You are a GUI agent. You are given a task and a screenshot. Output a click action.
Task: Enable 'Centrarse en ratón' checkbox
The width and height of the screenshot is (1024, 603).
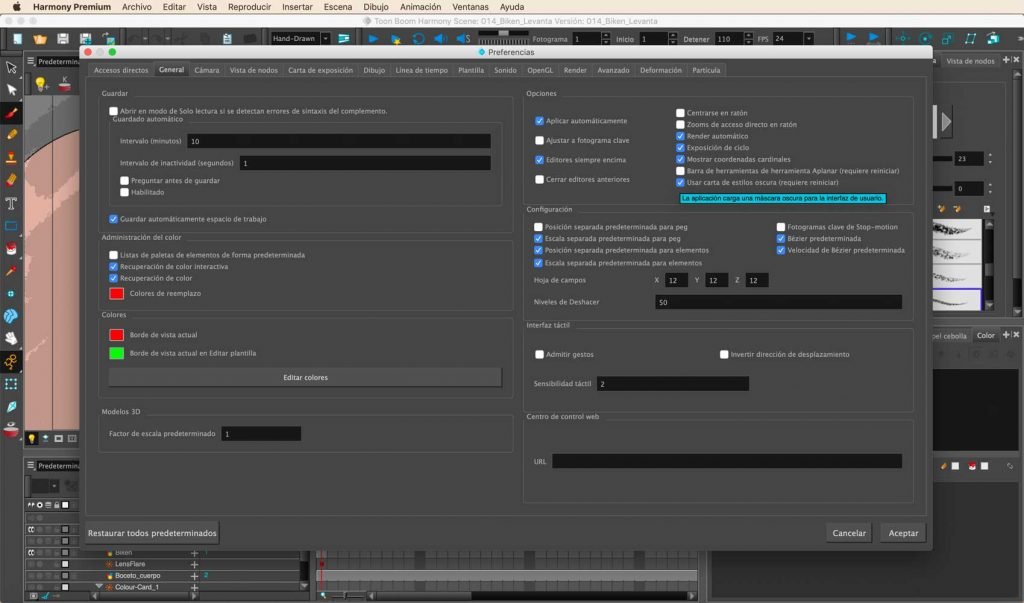pos(680,113)
